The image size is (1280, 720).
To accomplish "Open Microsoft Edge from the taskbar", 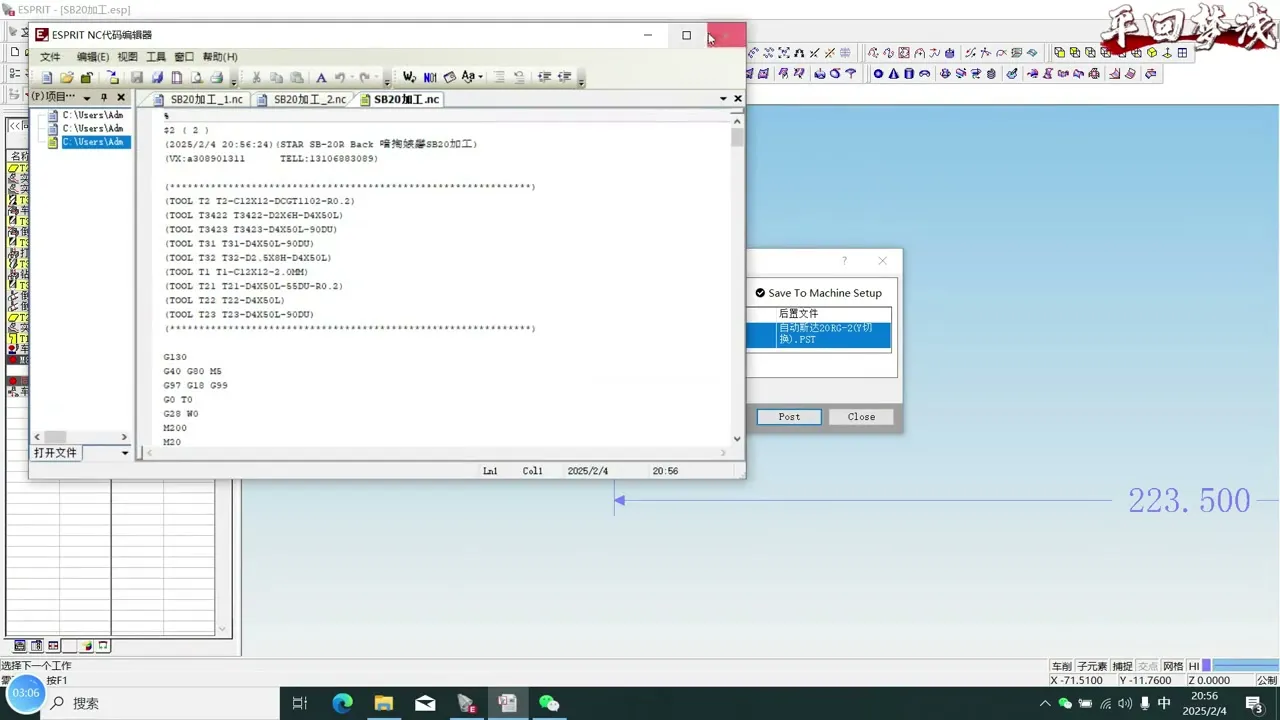I will [x=342, y=703].
